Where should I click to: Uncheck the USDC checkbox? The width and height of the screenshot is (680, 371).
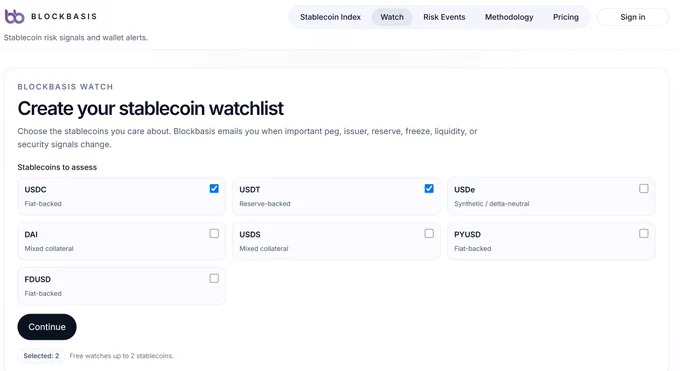coord(214,188)
